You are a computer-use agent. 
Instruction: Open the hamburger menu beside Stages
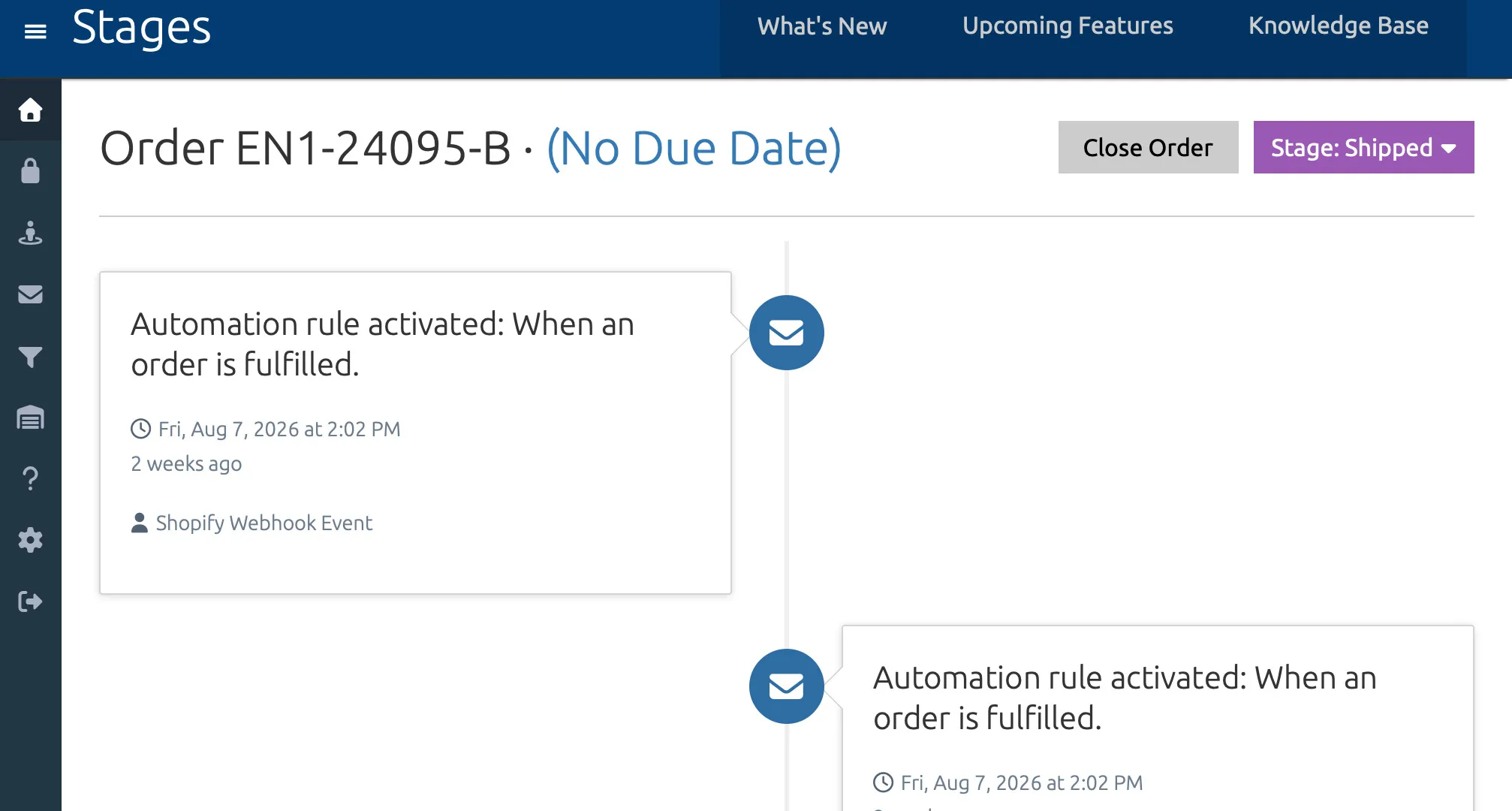[35, 31]
